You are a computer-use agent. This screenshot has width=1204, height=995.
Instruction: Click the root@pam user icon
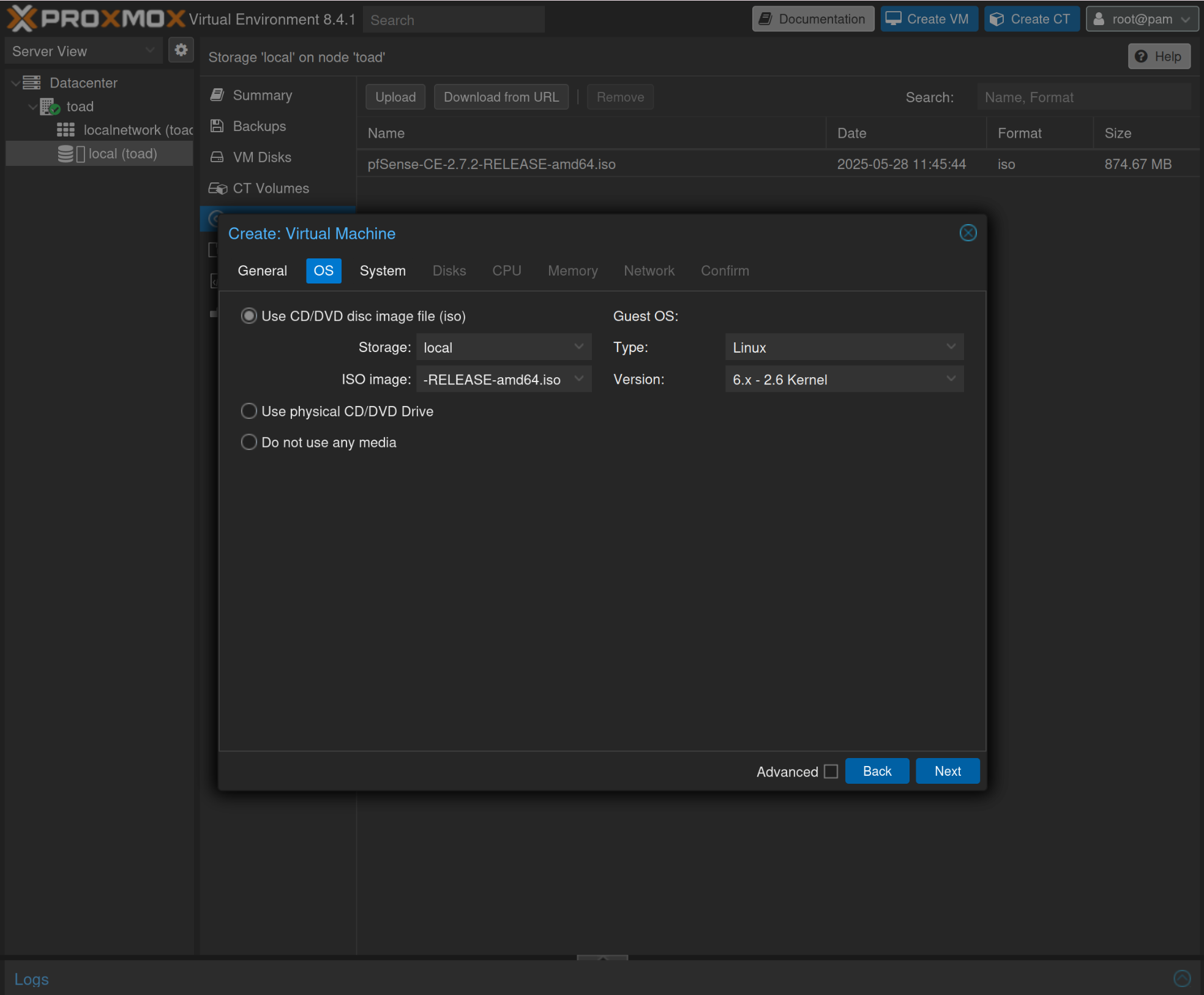coord(1099,19)
